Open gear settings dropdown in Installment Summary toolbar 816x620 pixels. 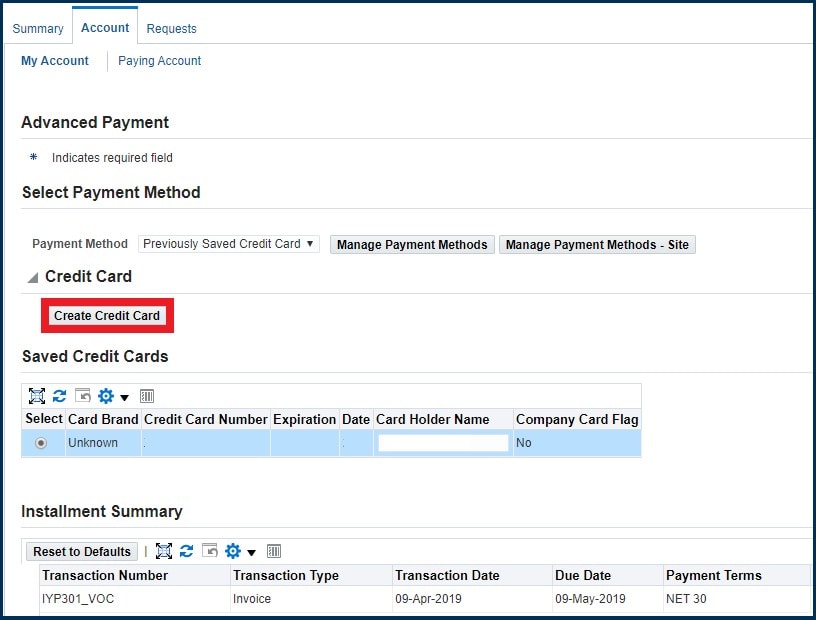click(x=239, y=551)
